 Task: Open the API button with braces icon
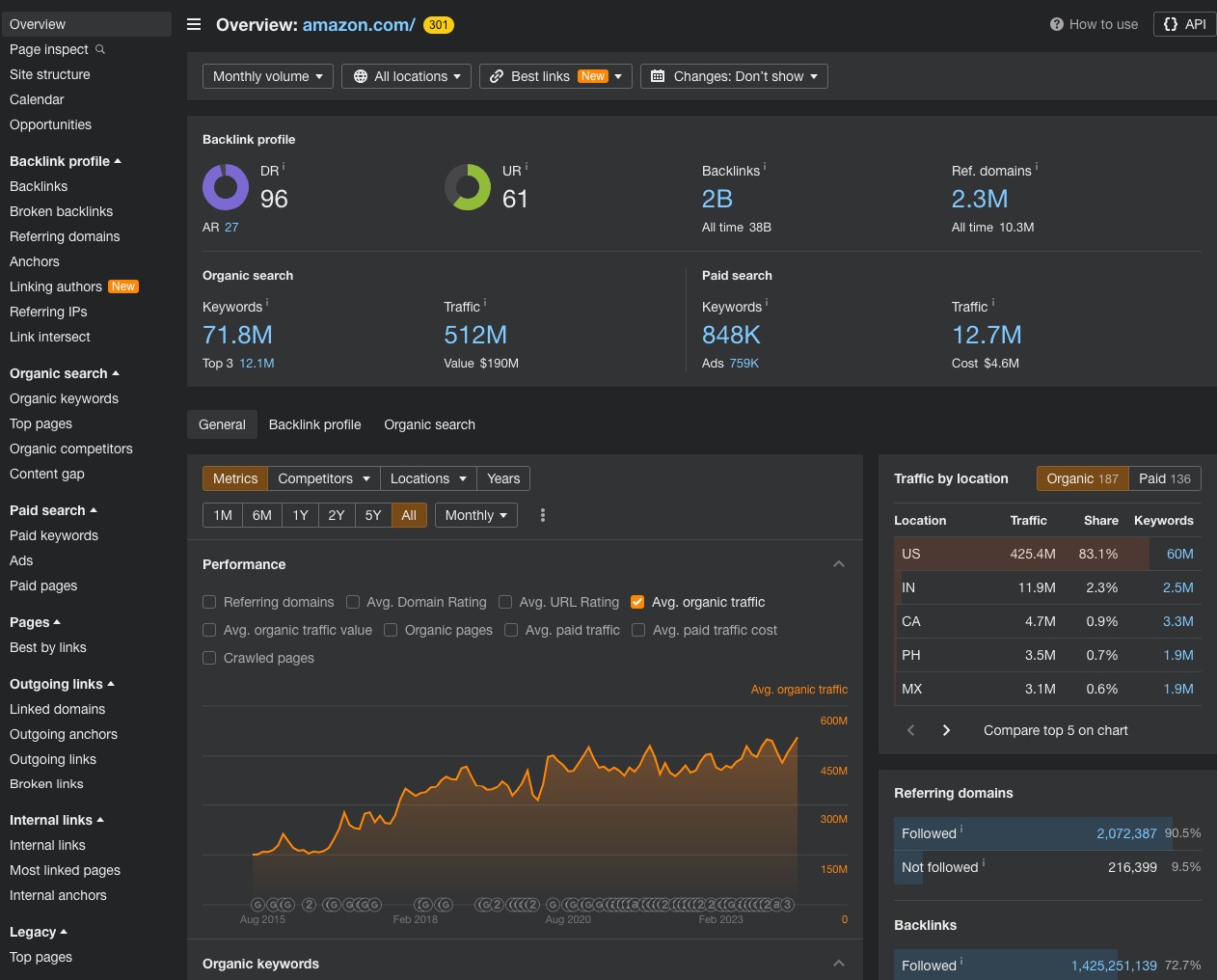click(x=1184, y=24)
